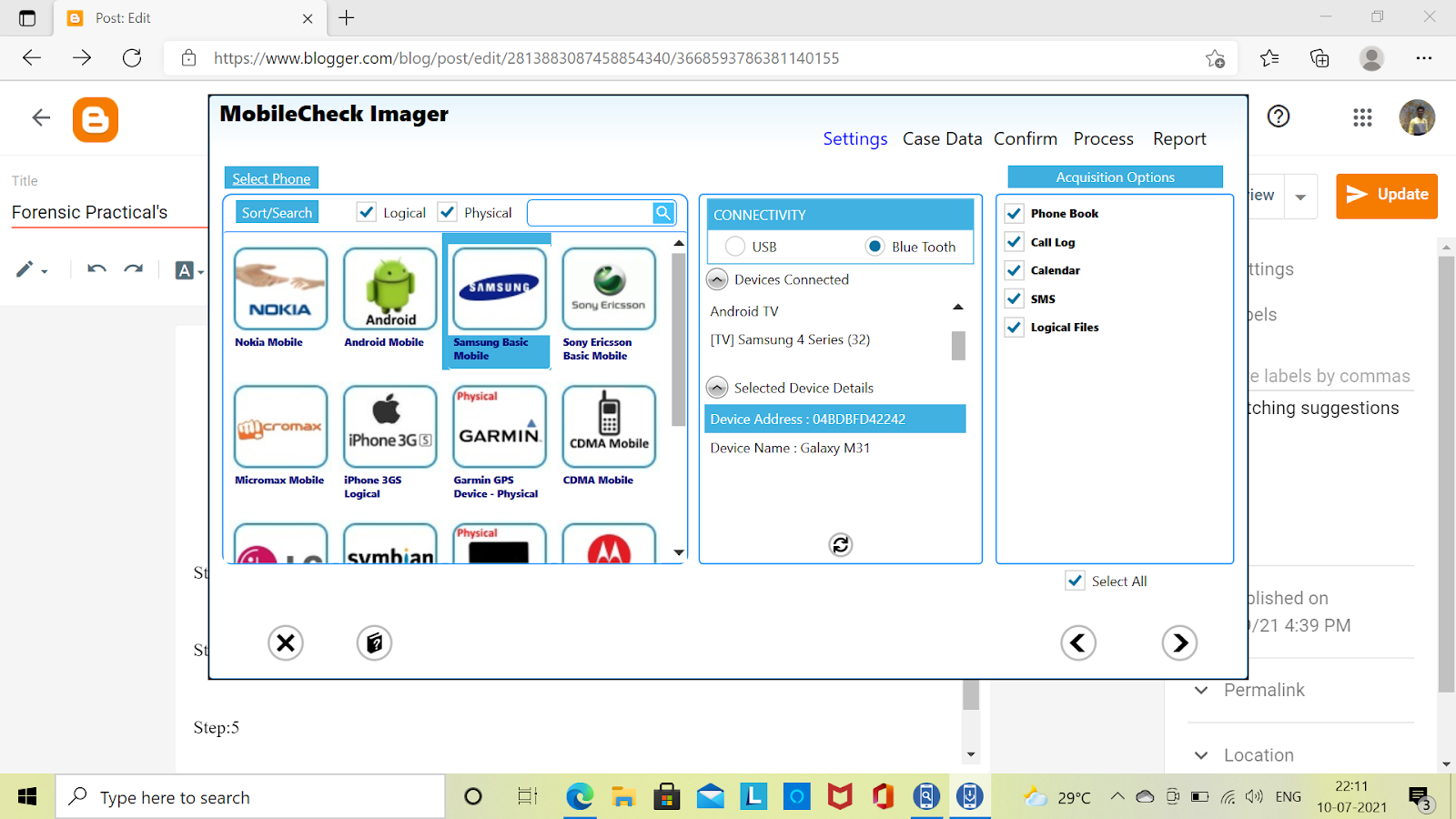This screenshot has width=1456, height=819.
Task: Open the Report tab
Action: [x=1179, y=139]
